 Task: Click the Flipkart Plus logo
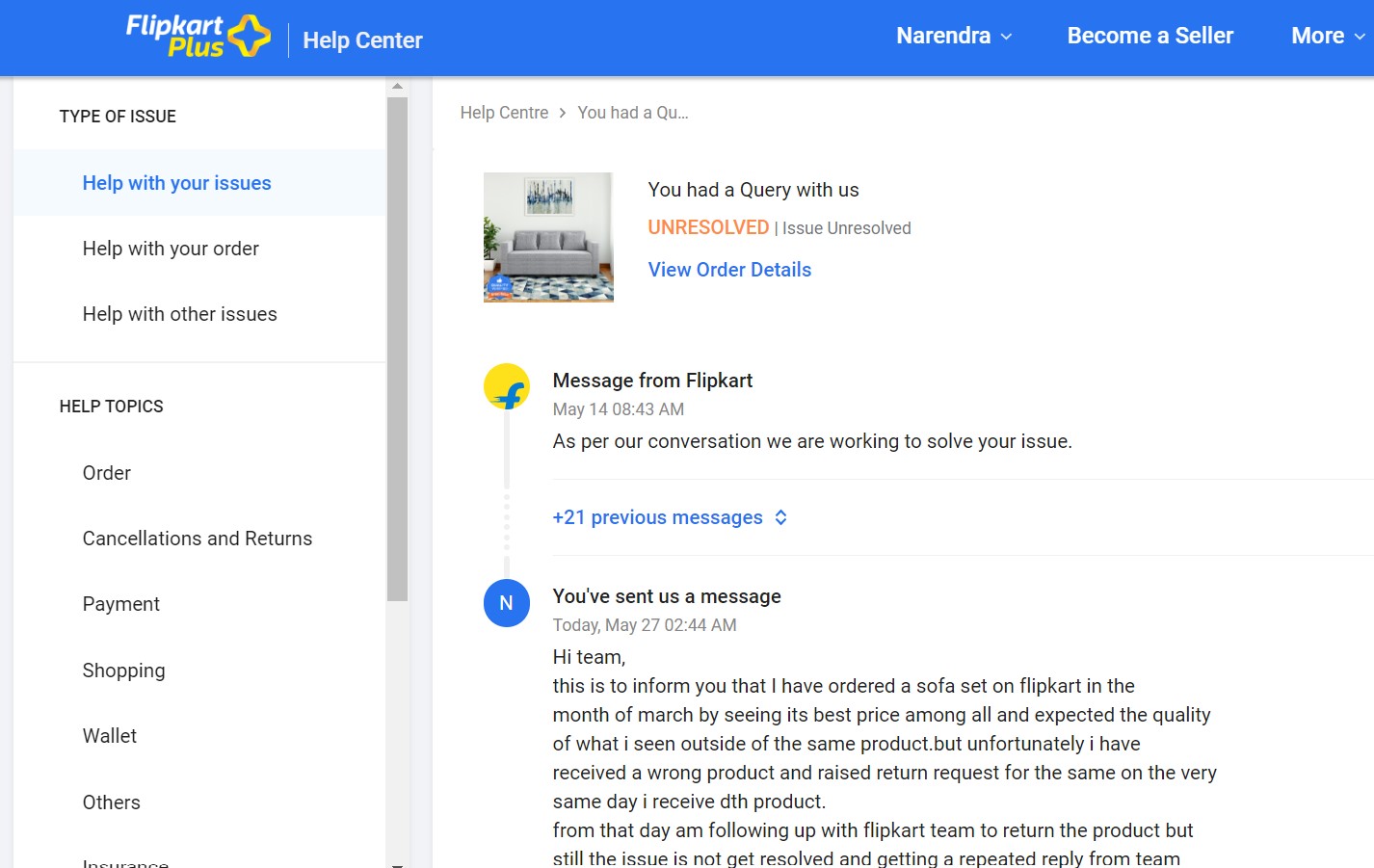pyautogui.click(x=198, y=37)
